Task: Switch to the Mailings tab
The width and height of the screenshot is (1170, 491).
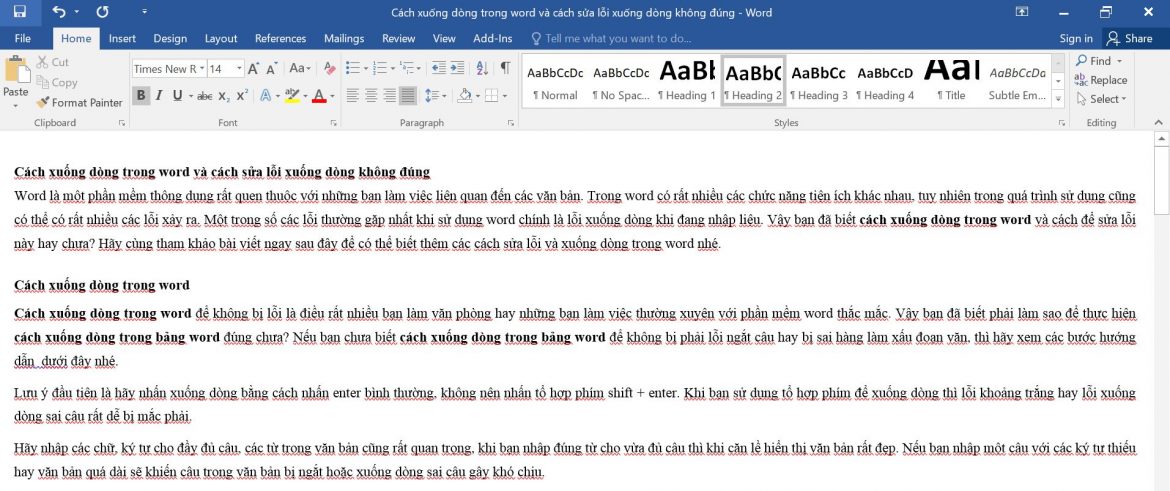Action: 344,38
